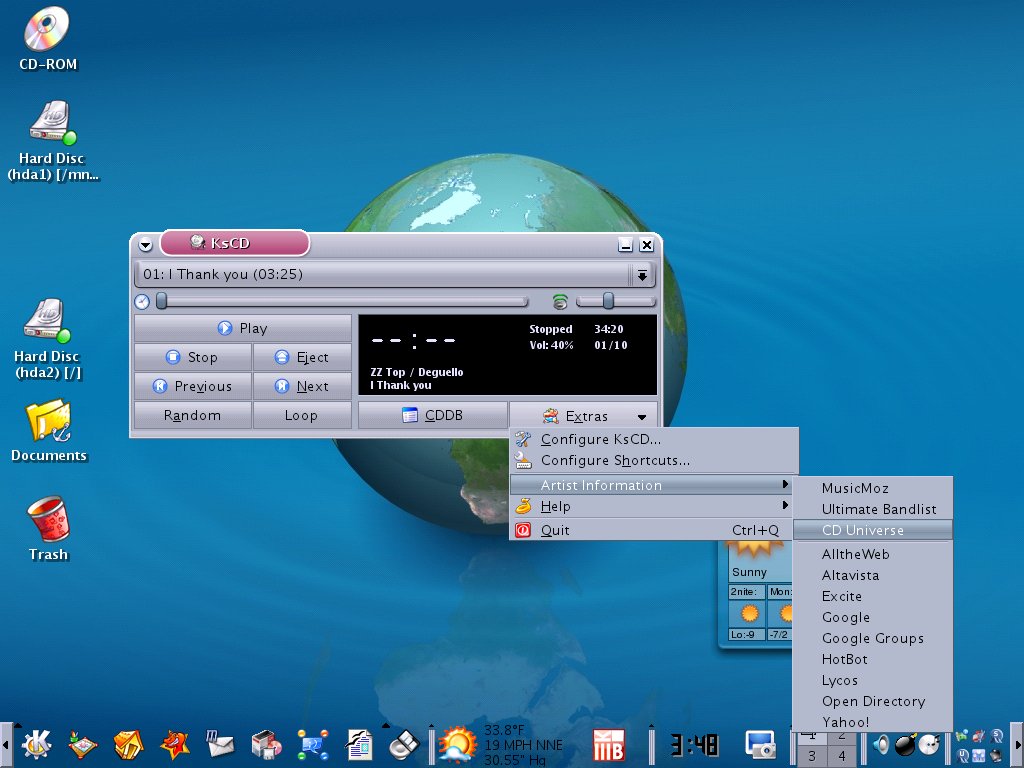This screenshot has width=1024, height=768.
Task: Open the Trash desktop icon
Action: [47, 521]
